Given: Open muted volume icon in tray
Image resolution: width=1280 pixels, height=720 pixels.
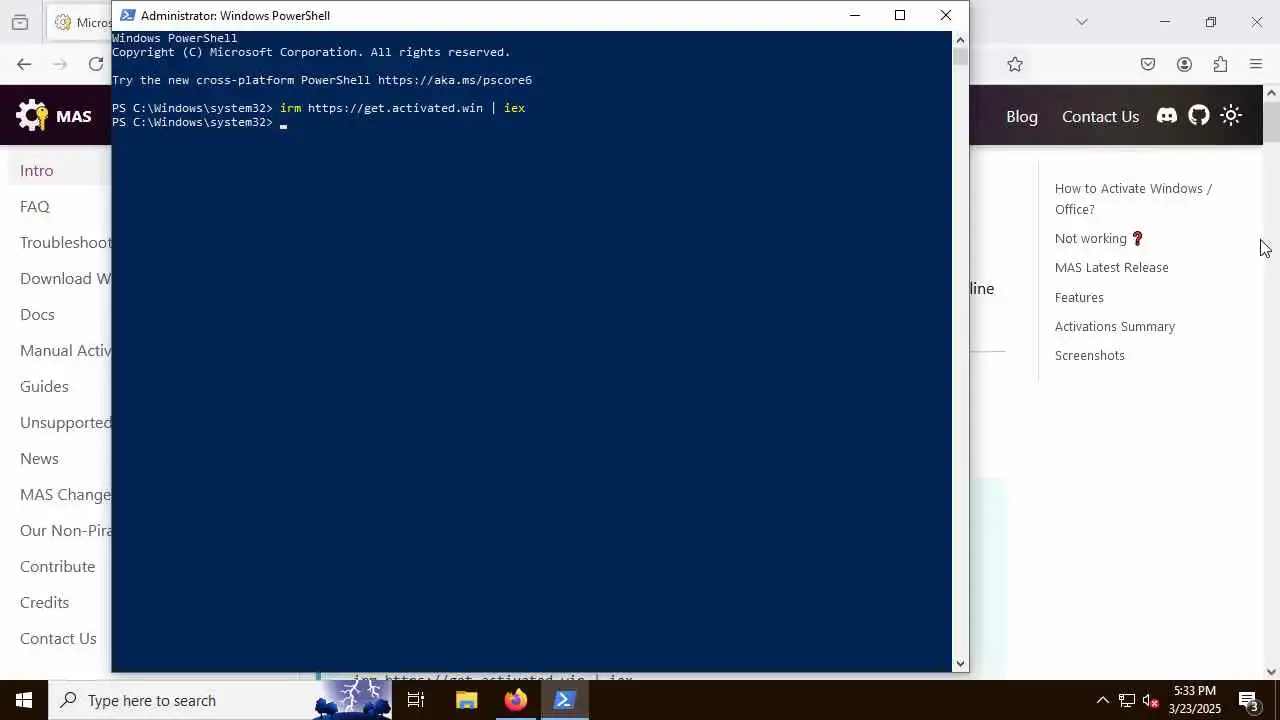Looking at the screenshot, I should coord(1150,700).
